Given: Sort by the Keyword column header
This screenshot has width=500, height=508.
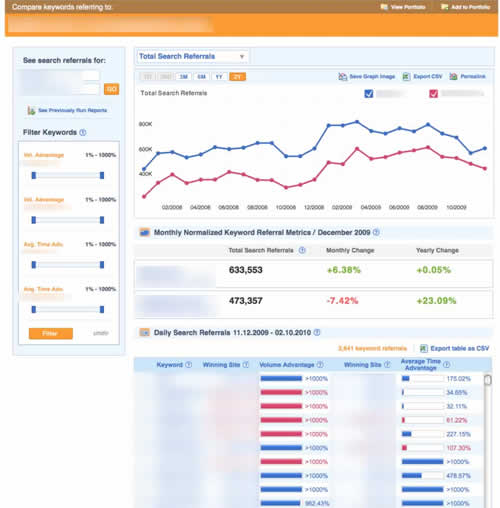Looking at the screenshot, I should [x=169, y=365].
